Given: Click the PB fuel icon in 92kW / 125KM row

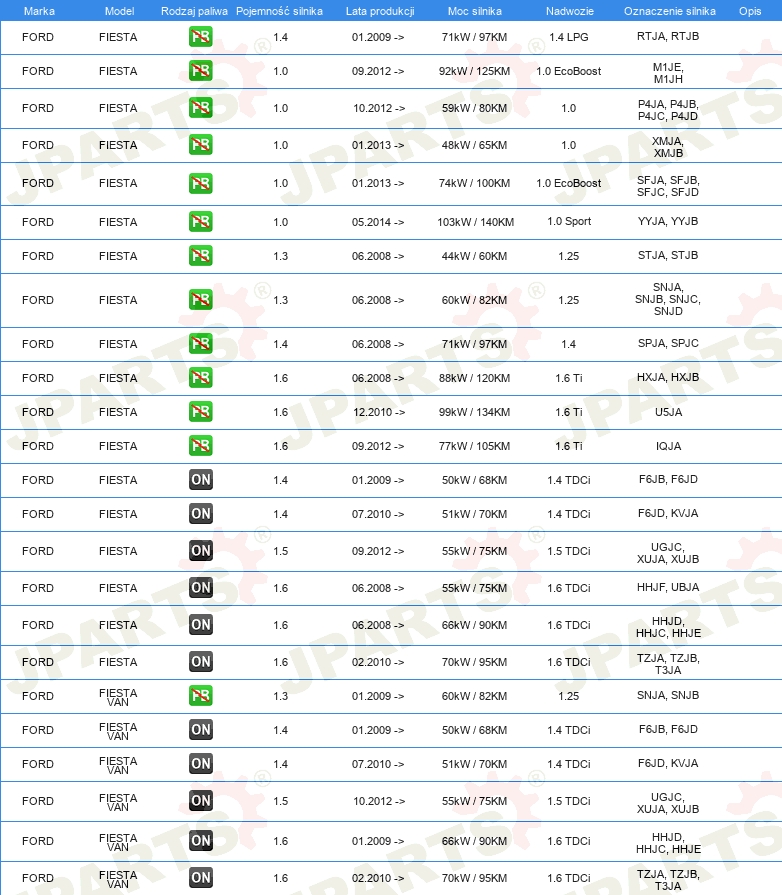Looking at the screenshot, I should pos(200,71).
